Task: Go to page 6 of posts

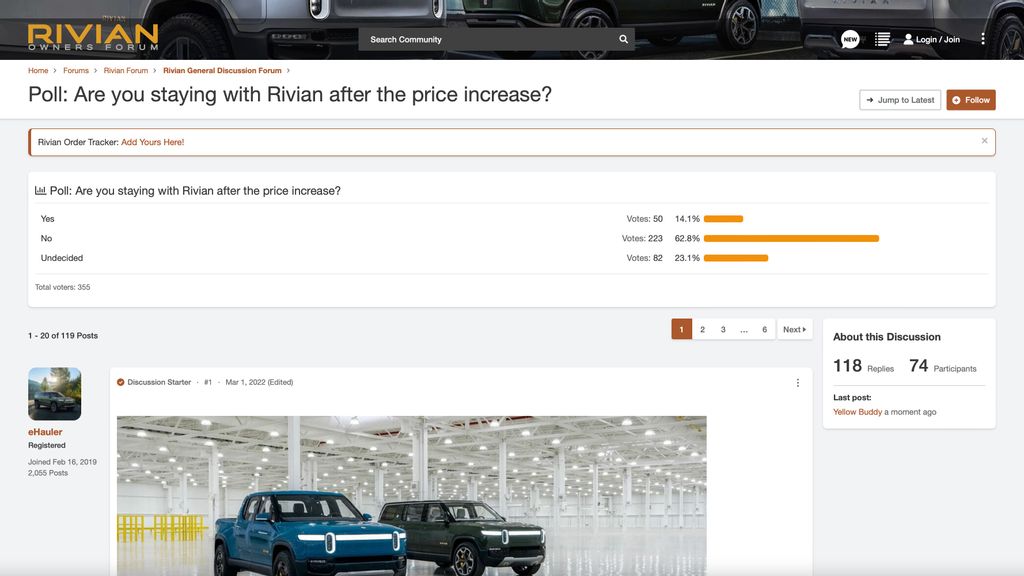Action: coord(764,329)
